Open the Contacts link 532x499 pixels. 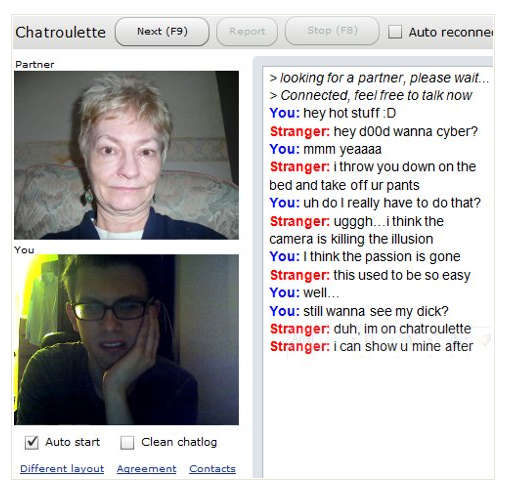tap(212, 468)
